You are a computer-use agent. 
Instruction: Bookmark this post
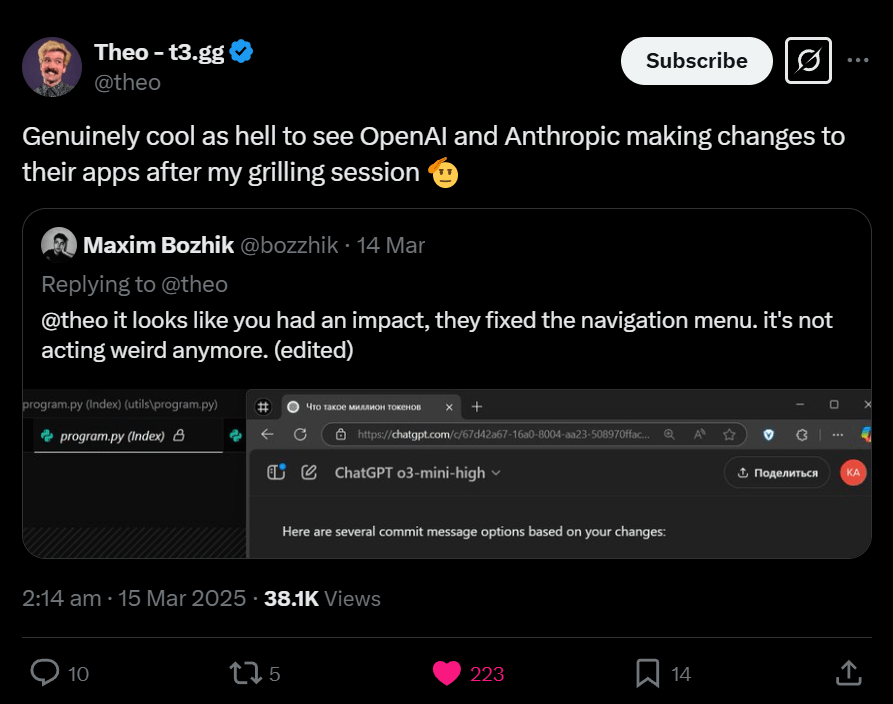648,673
